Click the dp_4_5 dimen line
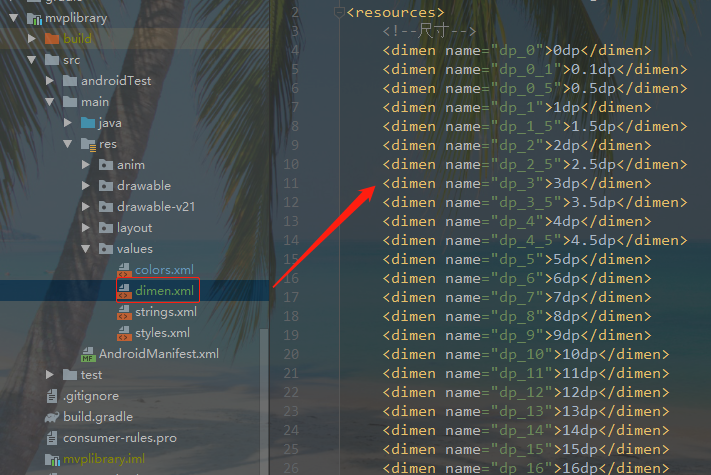The width and height of the screenshot is (711, 475). [535, 241]
